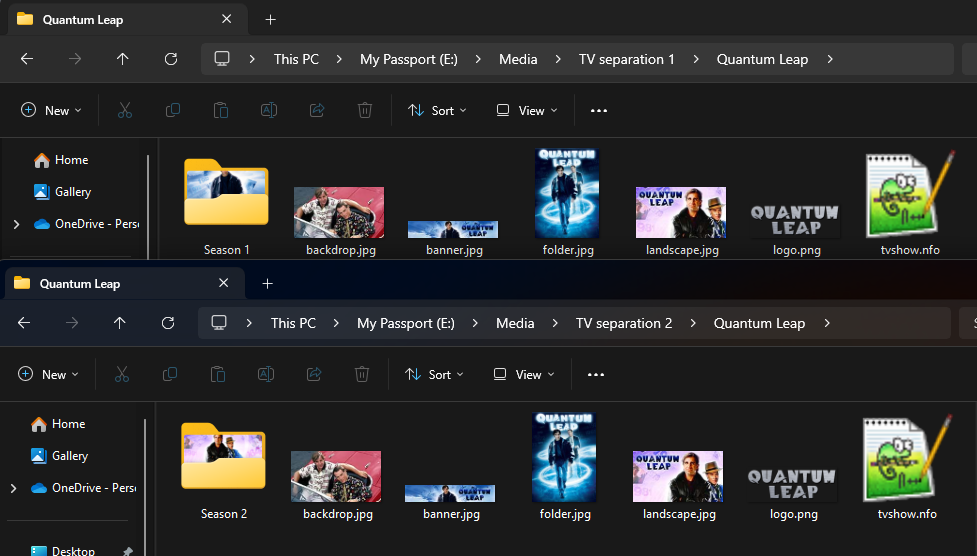Click Cut scissors icon in Season 1 window toolbar

(125, 110)
